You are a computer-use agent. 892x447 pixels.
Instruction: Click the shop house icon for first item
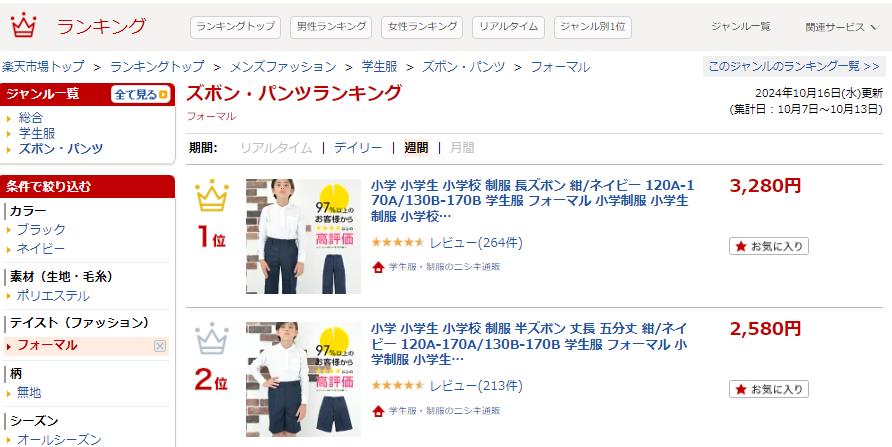[x=378, y=267]
